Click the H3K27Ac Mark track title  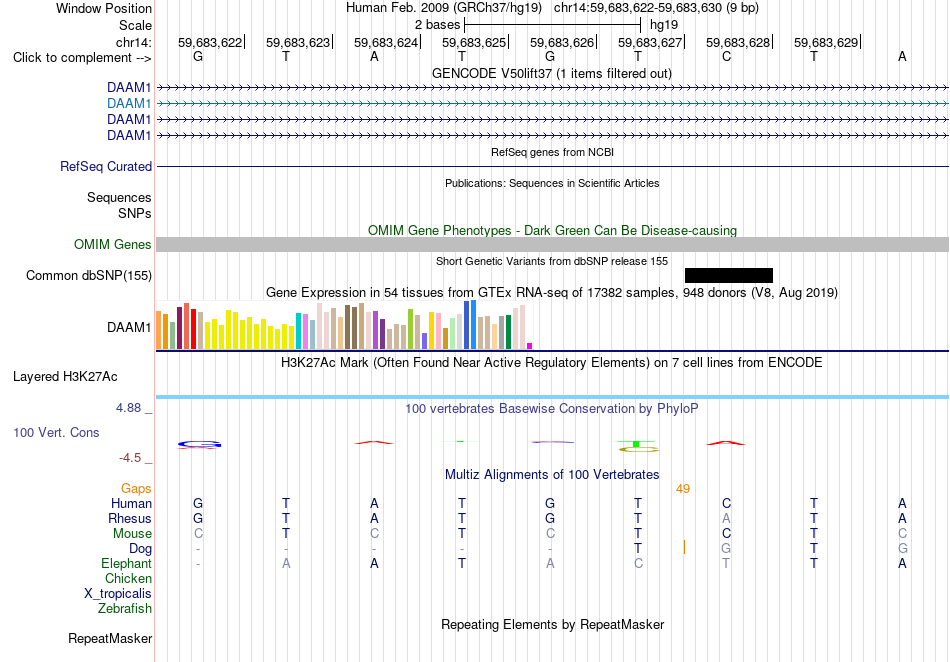[552, 363]
